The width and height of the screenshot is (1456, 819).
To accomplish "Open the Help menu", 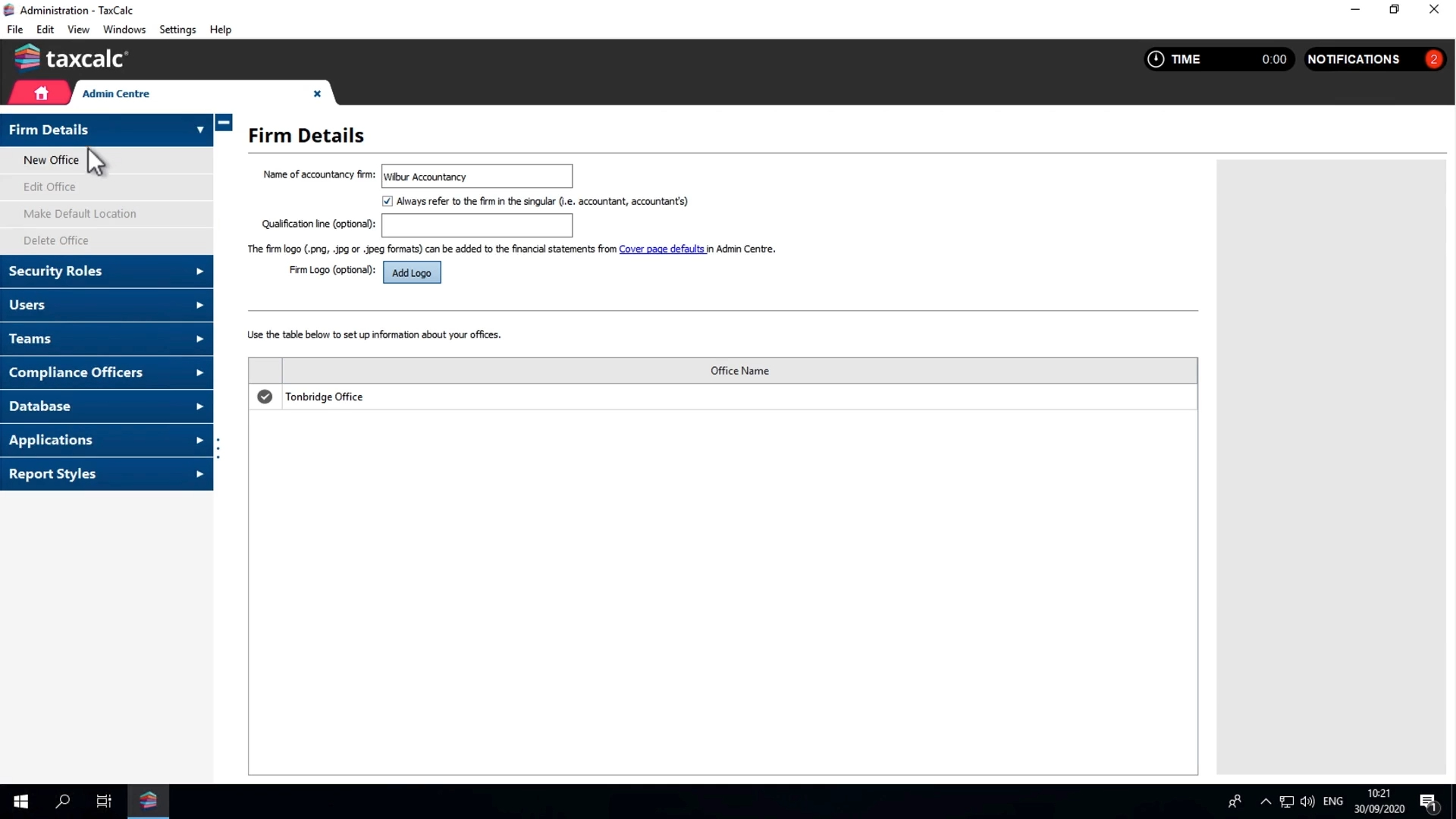I will [221, 30].
